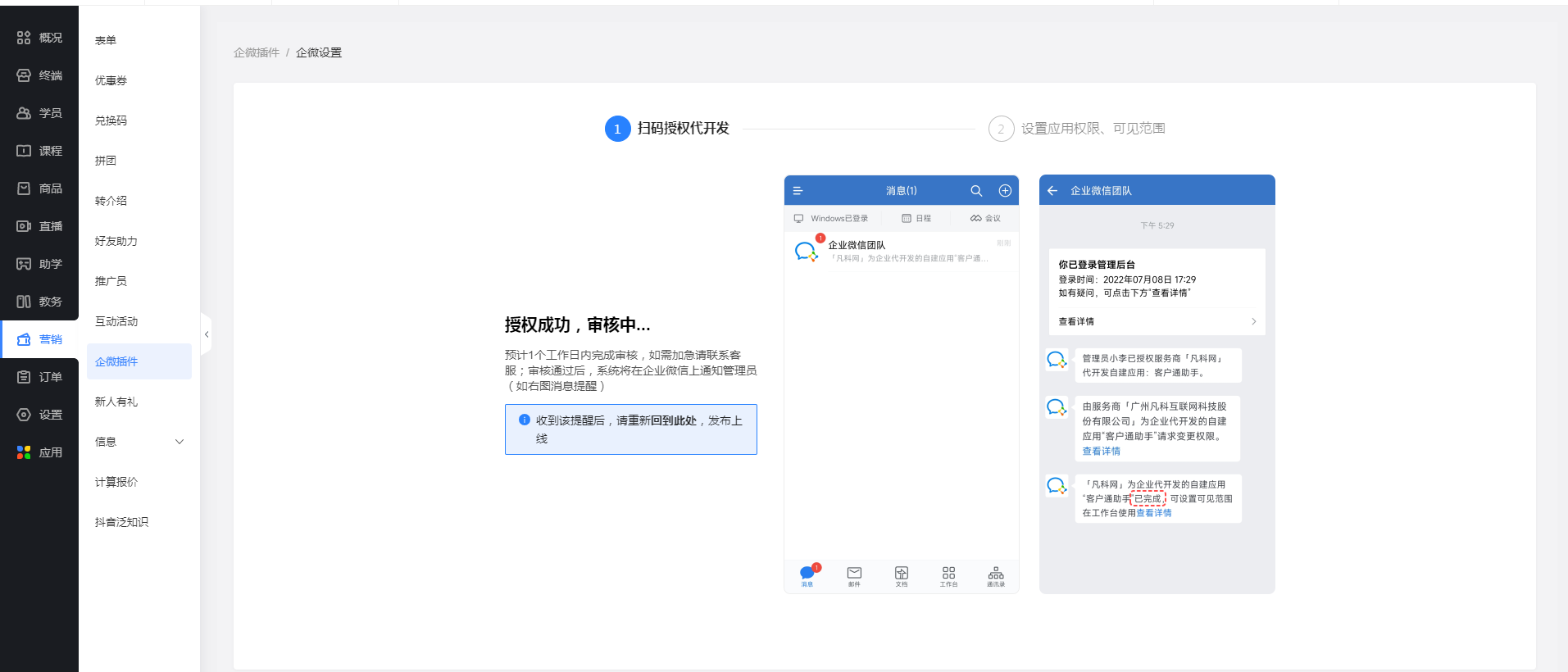Select 推广员 promoter menu item
Viewport: 1568px width, 672px height.
[111, 281]
